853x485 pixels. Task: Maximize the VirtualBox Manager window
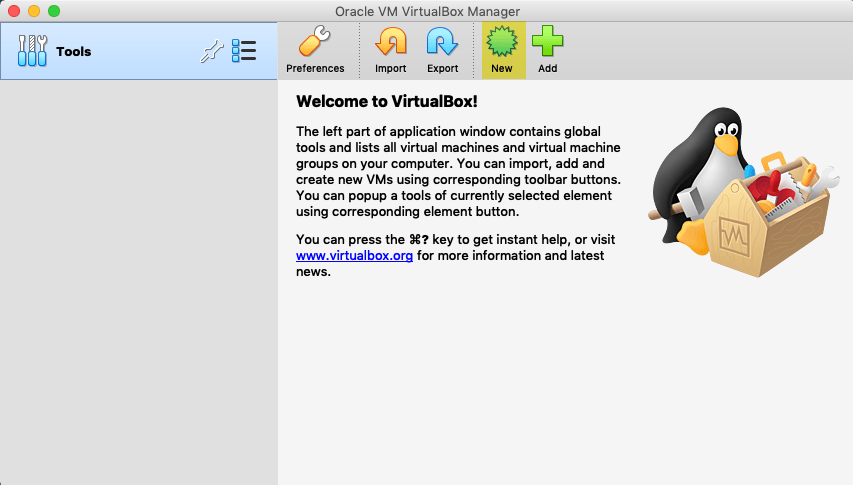coord(54,11)
